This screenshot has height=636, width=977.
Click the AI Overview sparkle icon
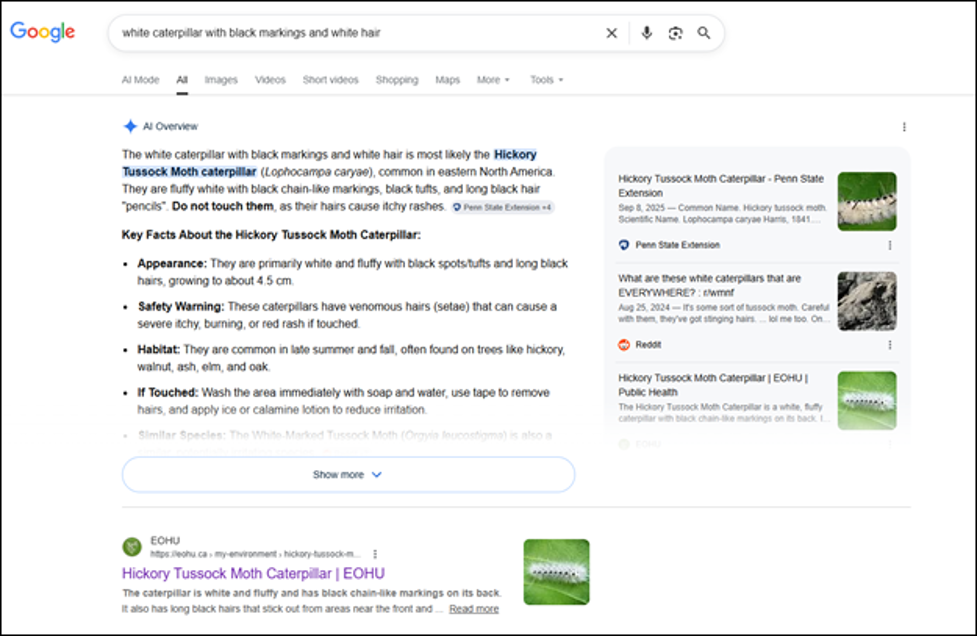pyautogui.click(x=130, y=126)
